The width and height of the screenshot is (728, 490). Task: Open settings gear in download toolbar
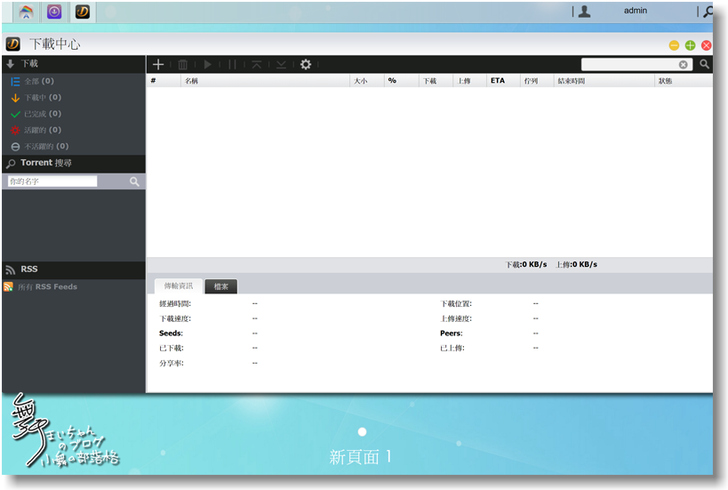(306, 64)
